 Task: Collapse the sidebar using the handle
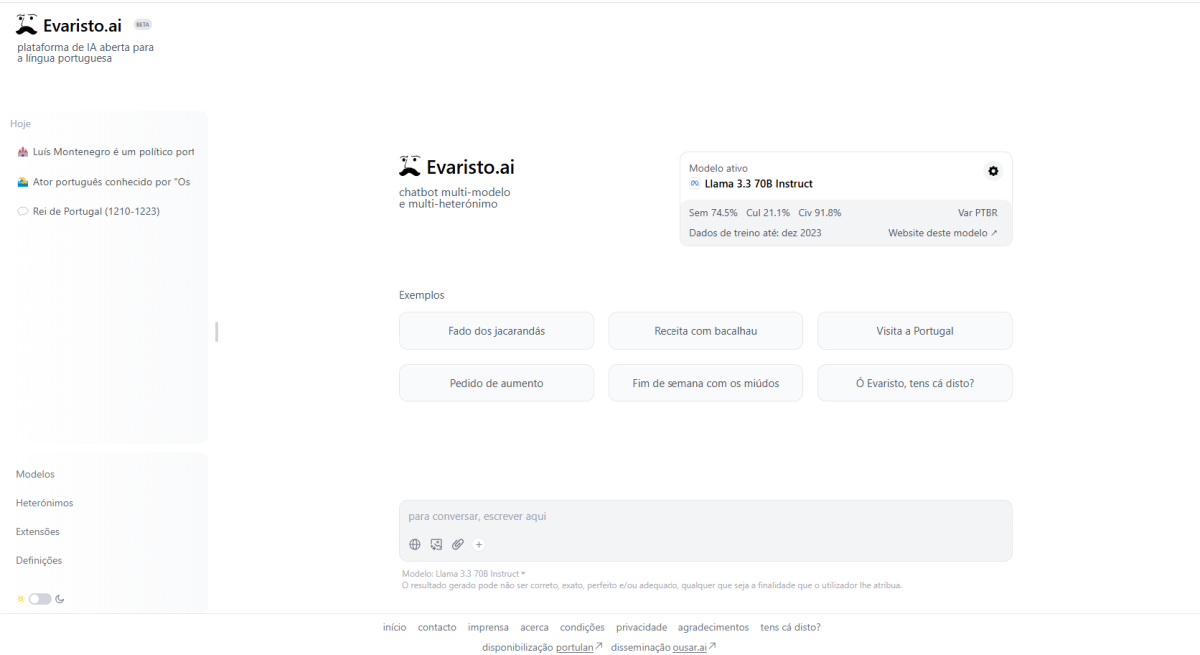pos(216,331)
